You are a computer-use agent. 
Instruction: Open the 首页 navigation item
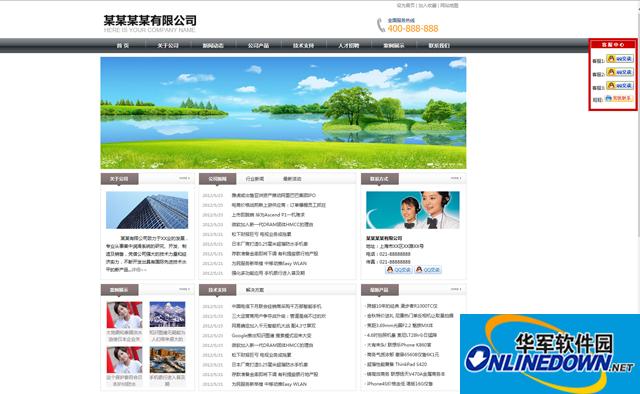122,45
